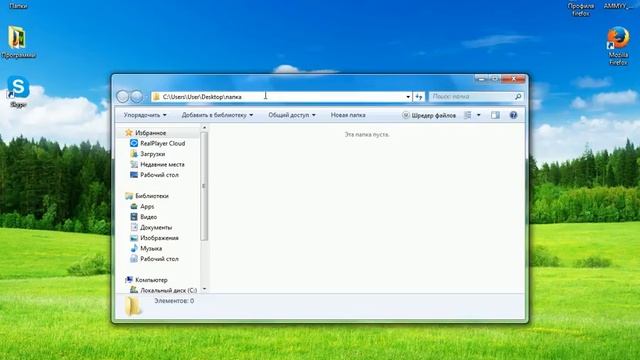Go forward with the Explorer forward arrow
The height and width of the screenshot is (360, 640).
coord(137,96)
